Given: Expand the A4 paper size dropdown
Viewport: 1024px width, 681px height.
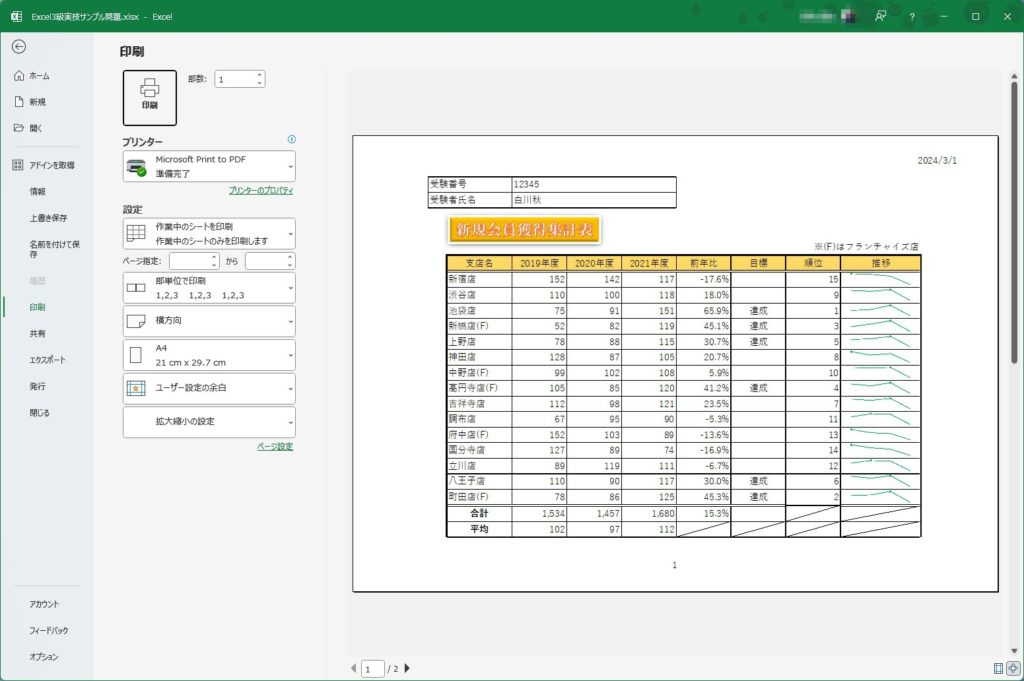Looking at the screenshot, I should [x=209, y=355].
